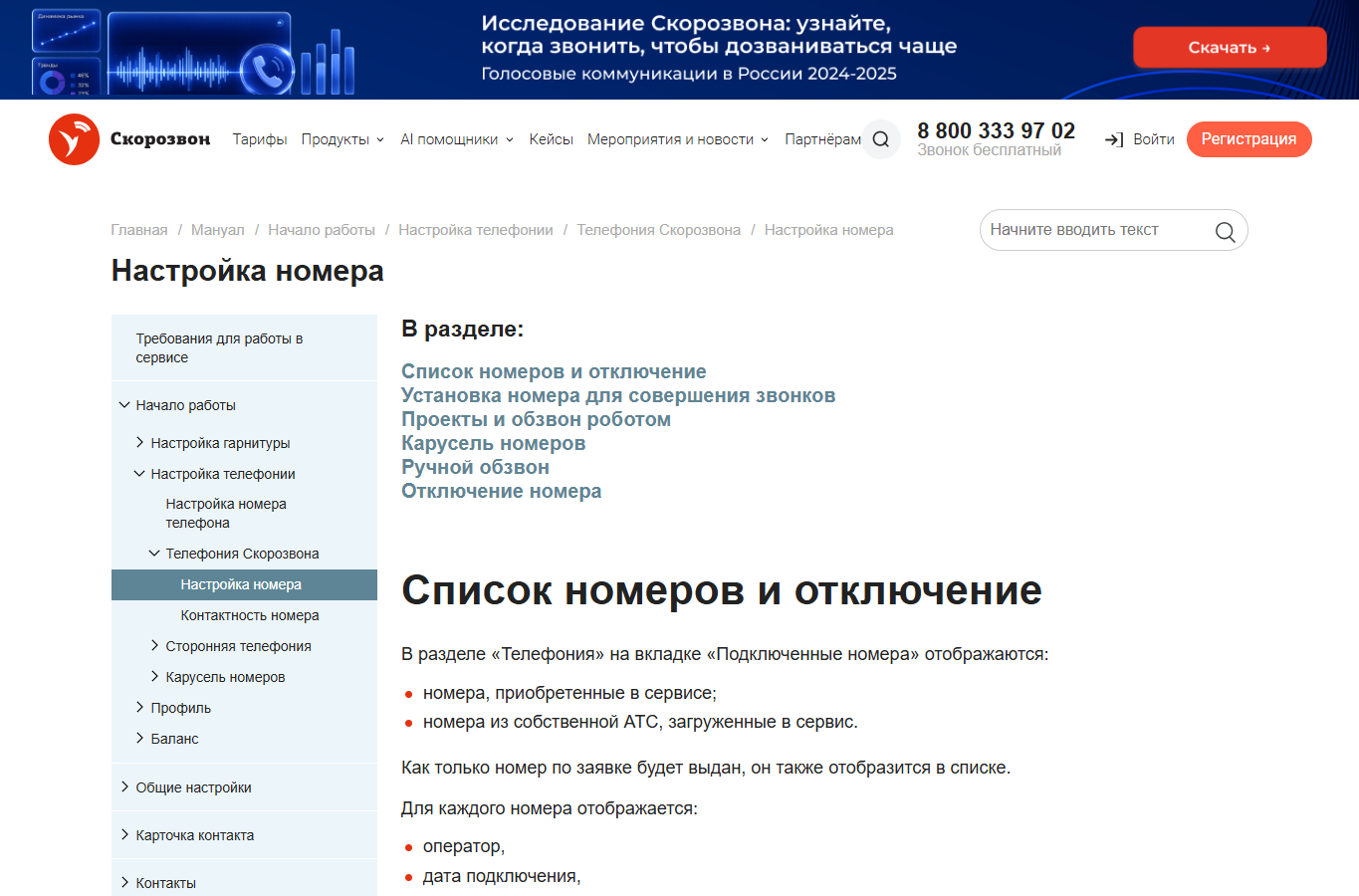Image resolution: width=1359 pixels, height=896 pixels.
Task: Open site search magnifier icon in header
Action: pyautogui.click(x=881, y=139)
